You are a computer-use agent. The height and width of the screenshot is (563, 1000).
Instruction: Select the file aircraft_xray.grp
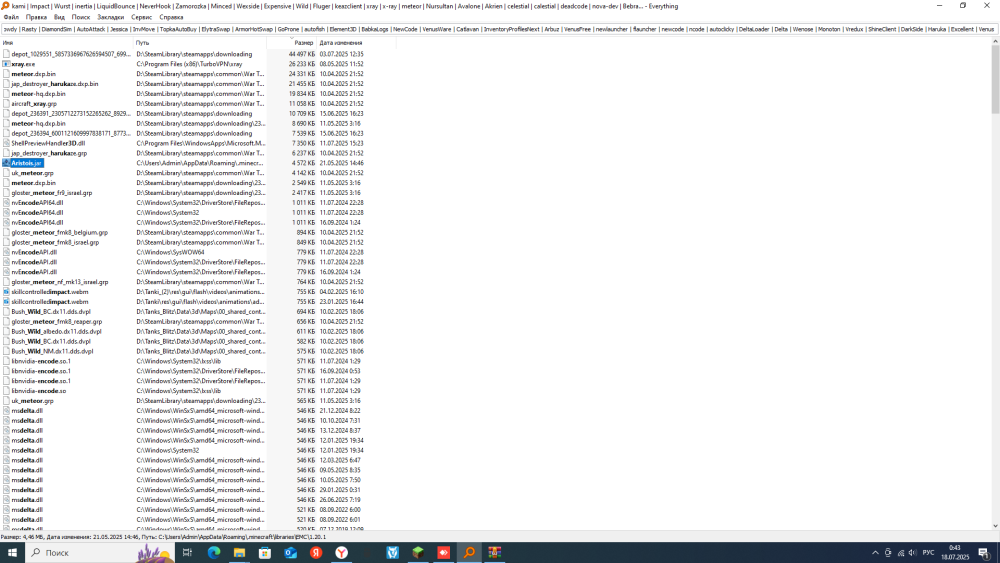point(34,103)
